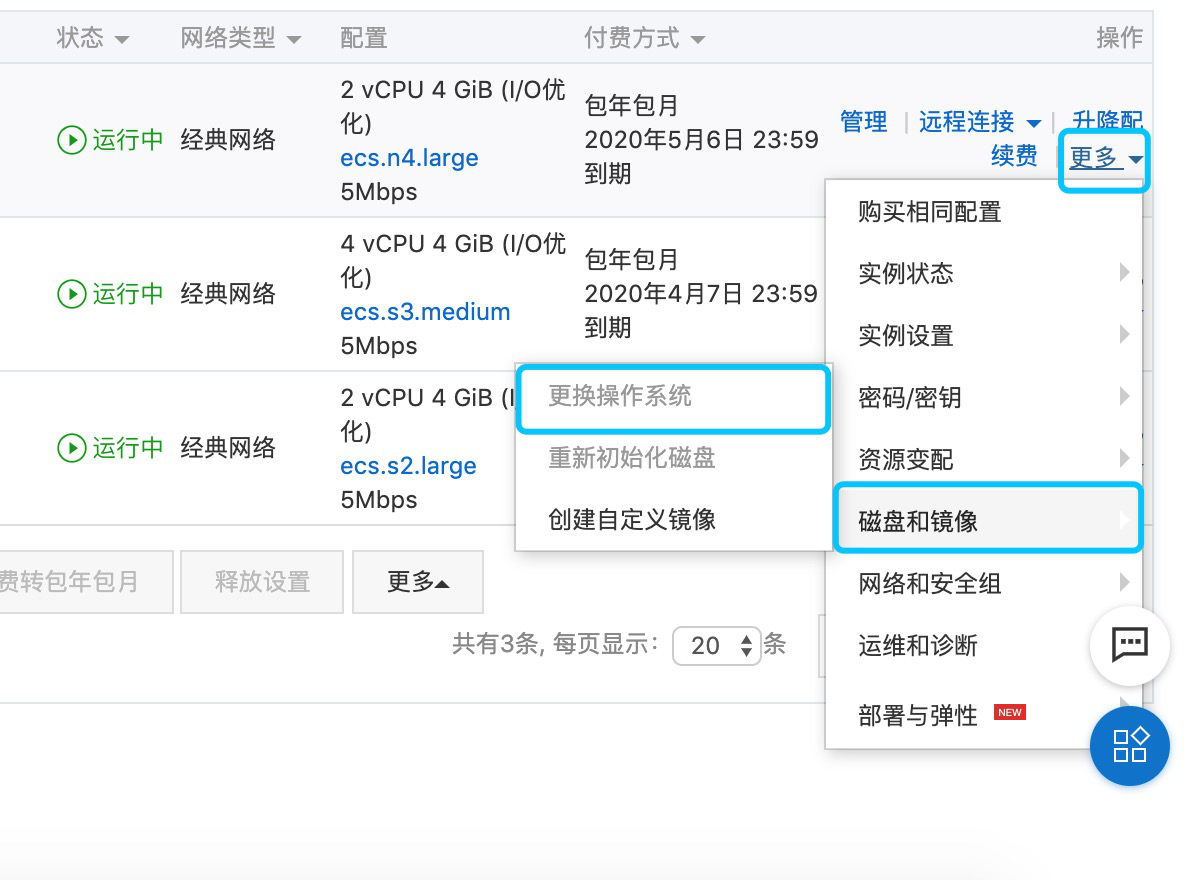Image resolution: width=1188 pixels, height=880 pixels.
Task: Open the 付费方式 column filter
Action: [x=697, y=40]
